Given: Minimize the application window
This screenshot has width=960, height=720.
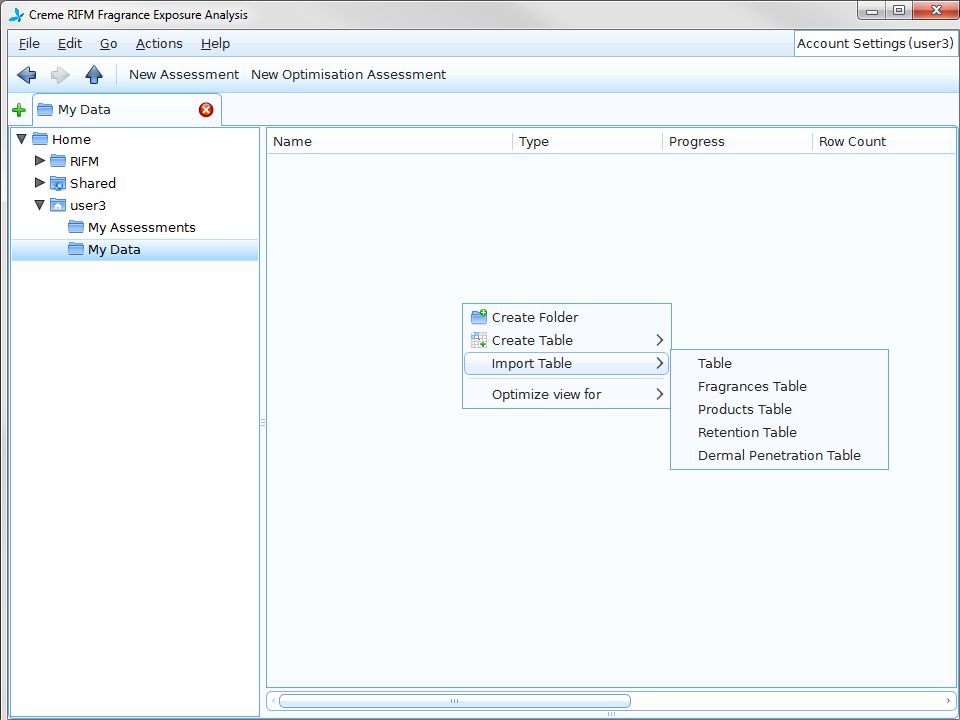Looking at the screenshot, I should point(872,11).
